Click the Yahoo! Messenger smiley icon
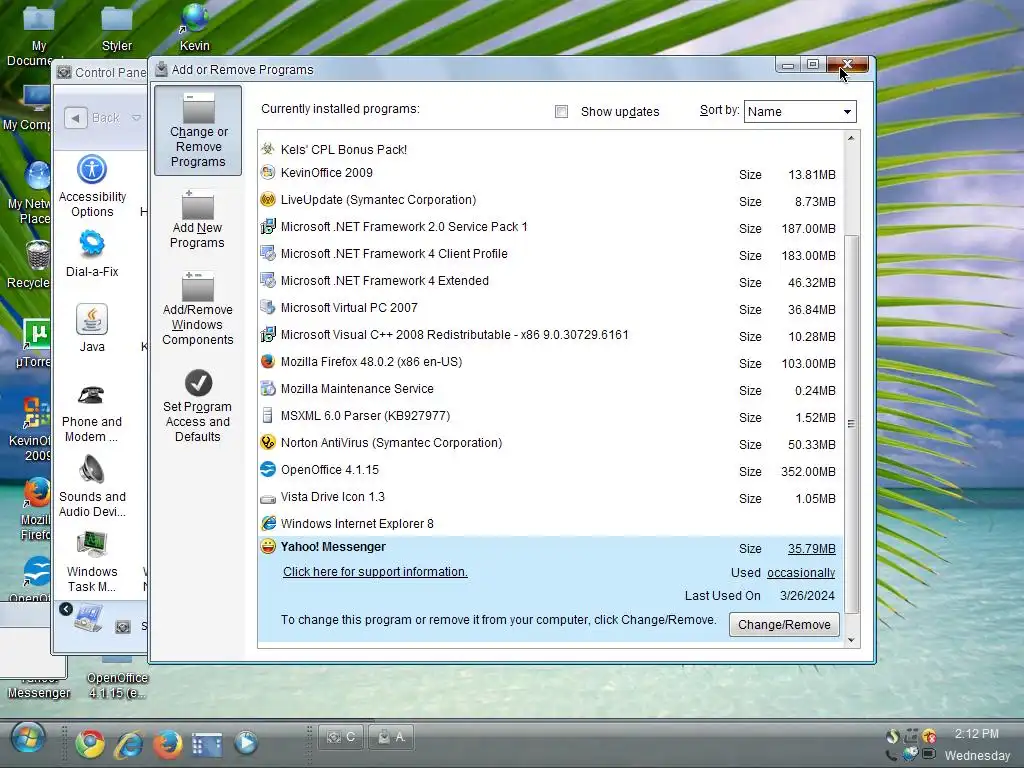Image resolution: width=1024 pixels, height=768 pixels. 268,547
